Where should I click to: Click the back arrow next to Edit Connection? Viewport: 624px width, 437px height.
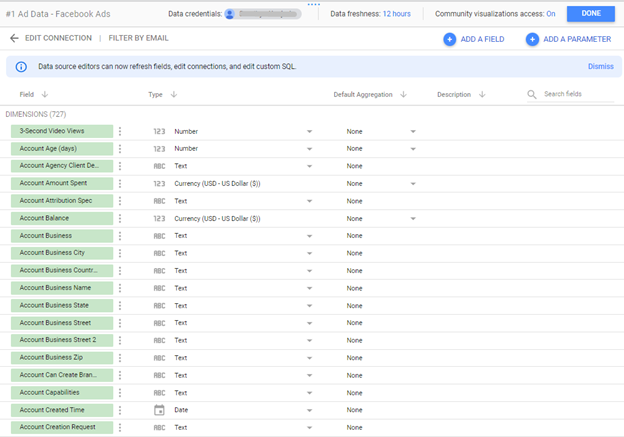pos(14,38)
